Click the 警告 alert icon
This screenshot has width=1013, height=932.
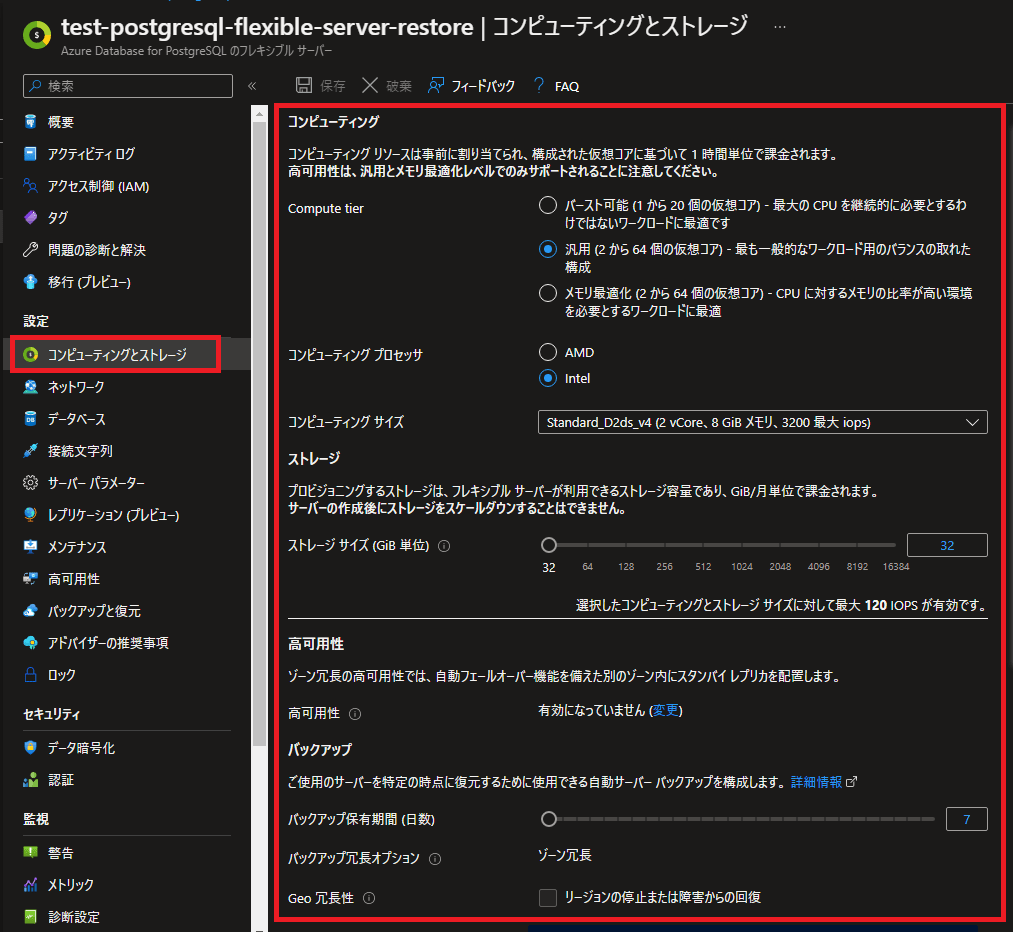tap(30, 853)
